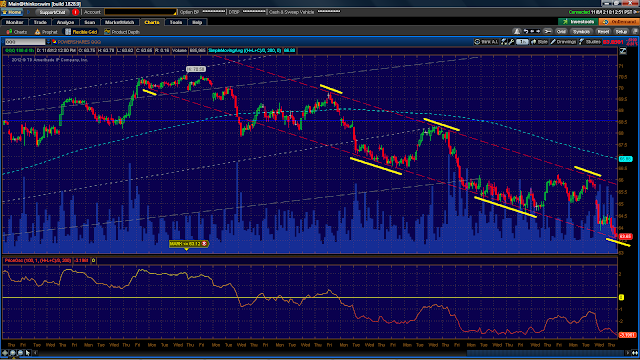Screen dimensions: 640x360
Task: Open the thinkAI search tool
Action: [486, 42]
